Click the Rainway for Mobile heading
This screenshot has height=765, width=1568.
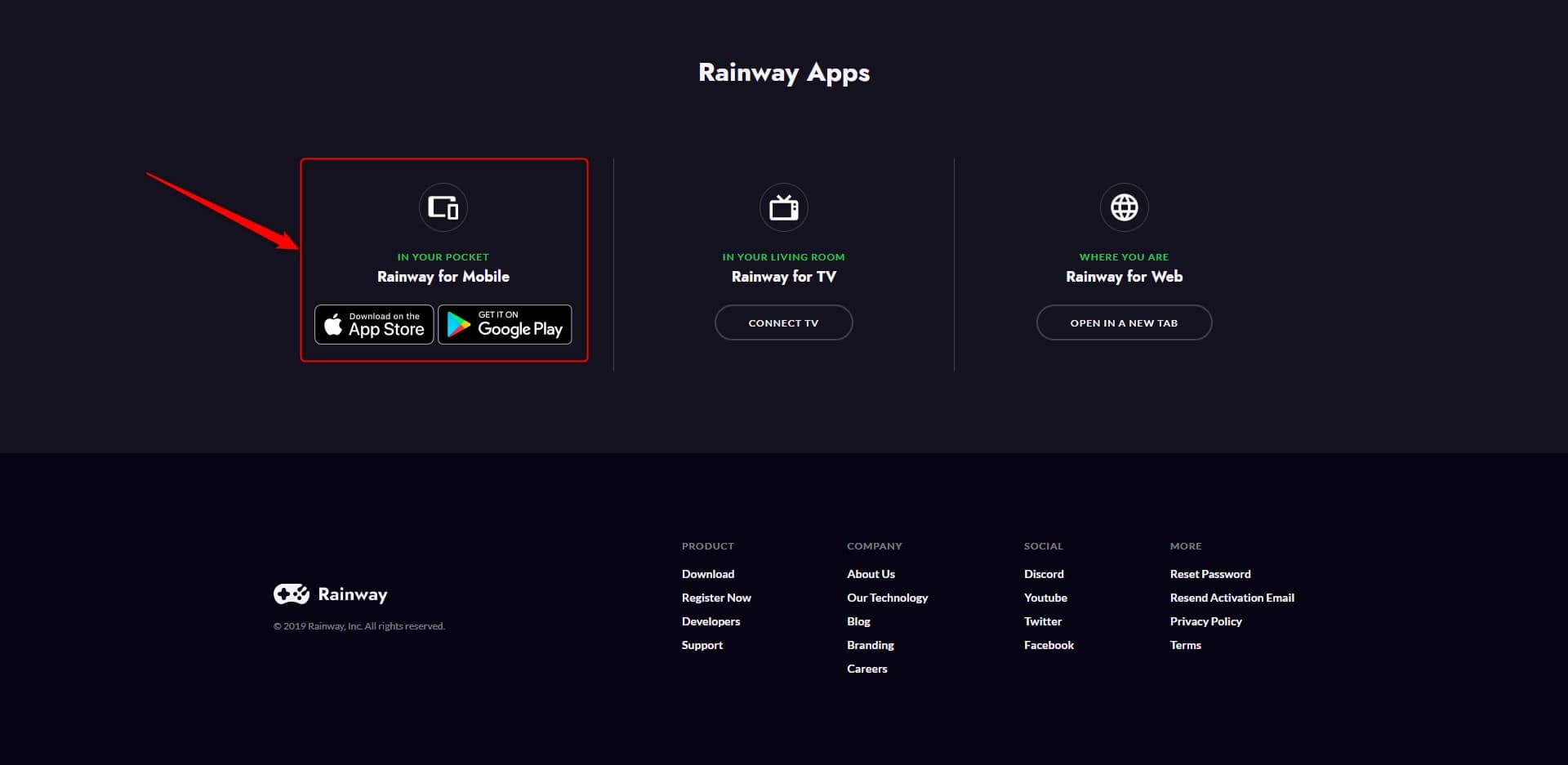443,277
